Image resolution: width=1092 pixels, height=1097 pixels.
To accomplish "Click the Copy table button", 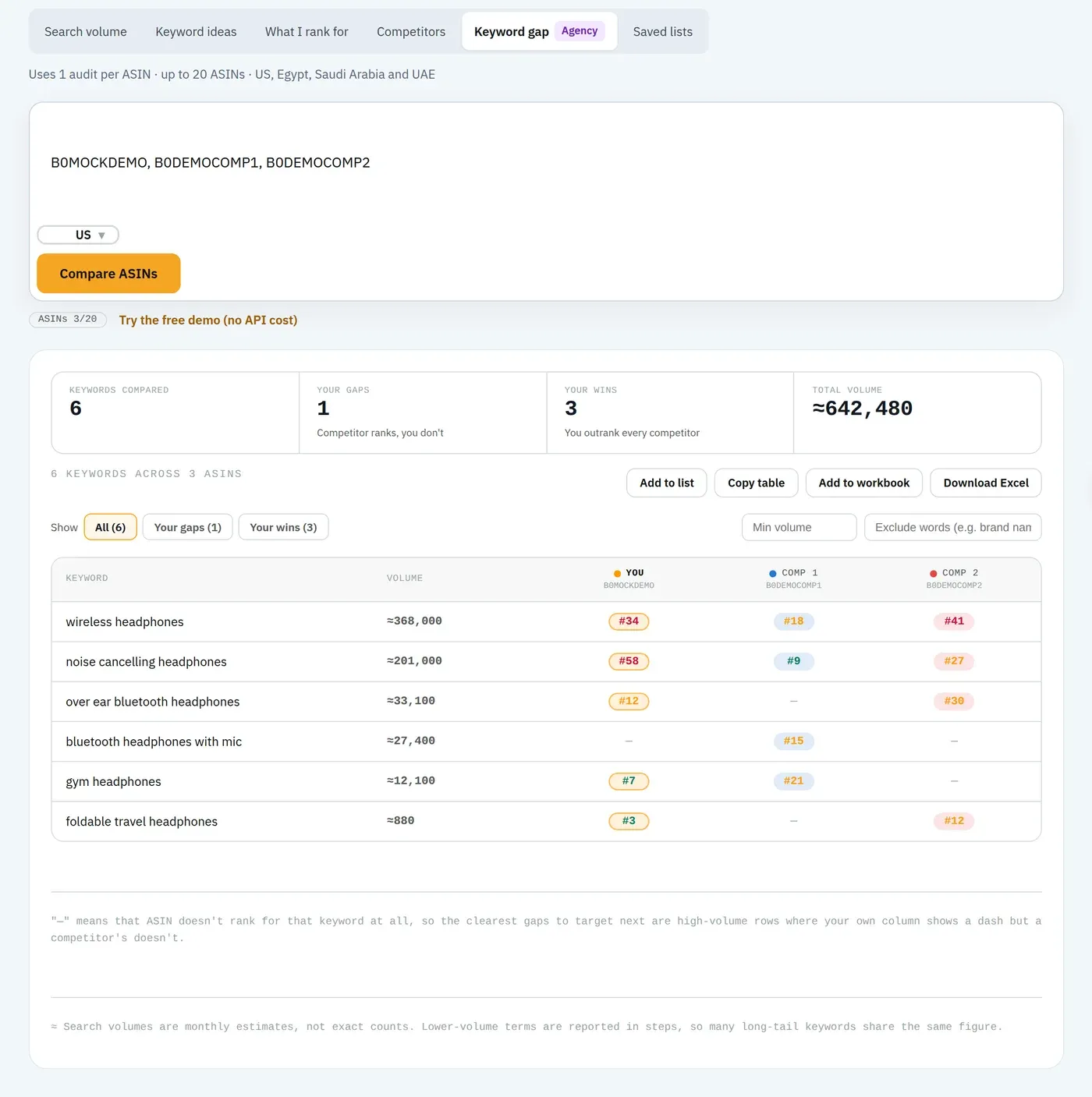I will (756, 483).
